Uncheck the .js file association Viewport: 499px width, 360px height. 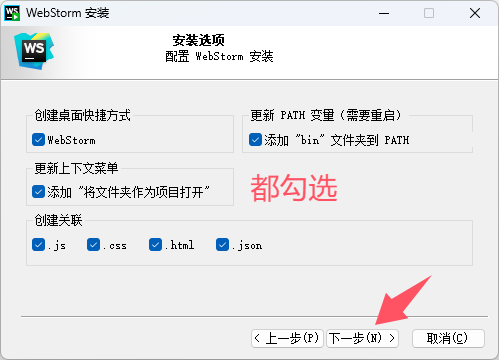point(38,245)
